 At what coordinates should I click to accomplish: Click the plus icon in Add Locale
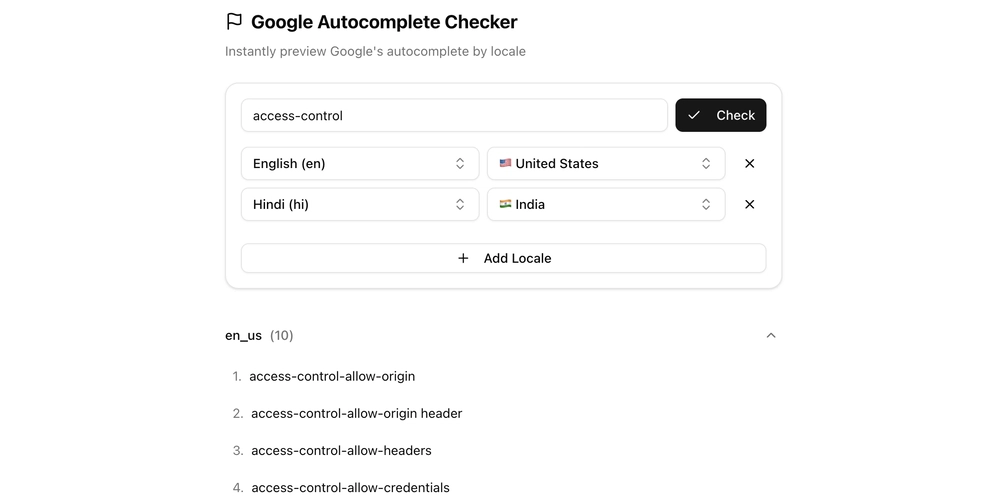[463, 258]
